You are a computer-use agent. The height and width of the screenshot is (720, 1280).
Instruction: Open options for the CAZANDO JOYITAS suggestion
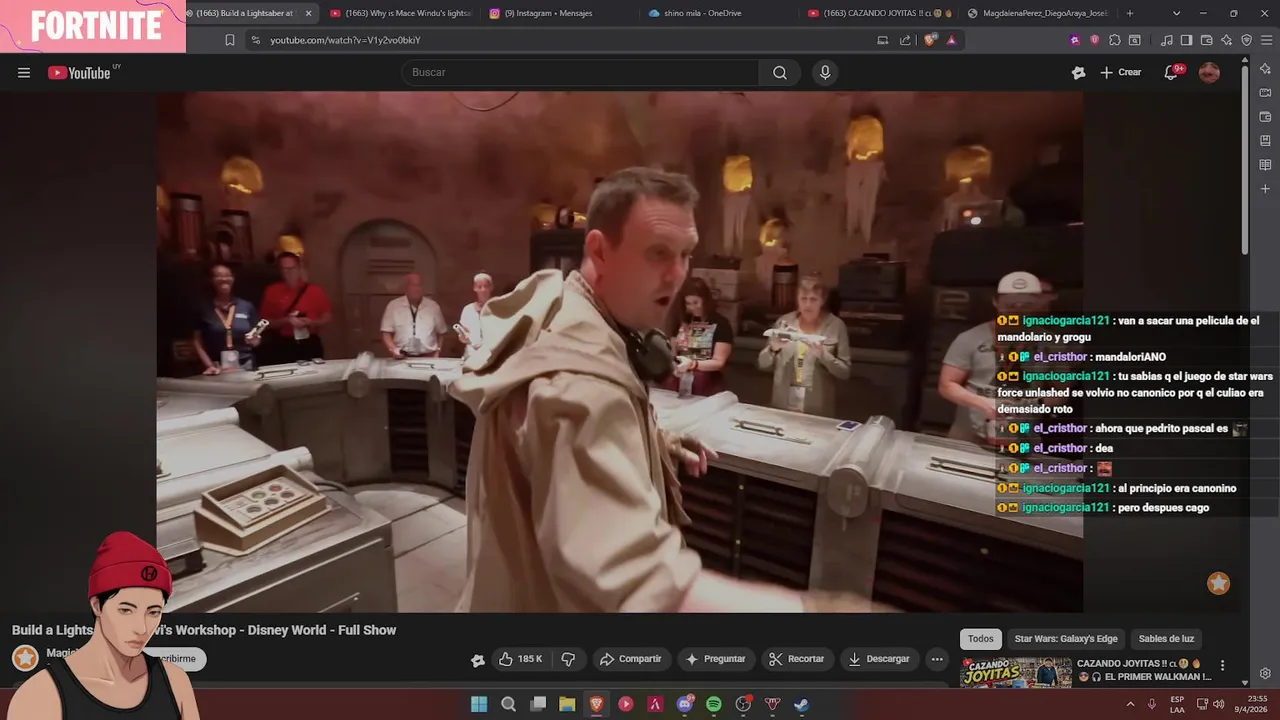click(1222, 665)
